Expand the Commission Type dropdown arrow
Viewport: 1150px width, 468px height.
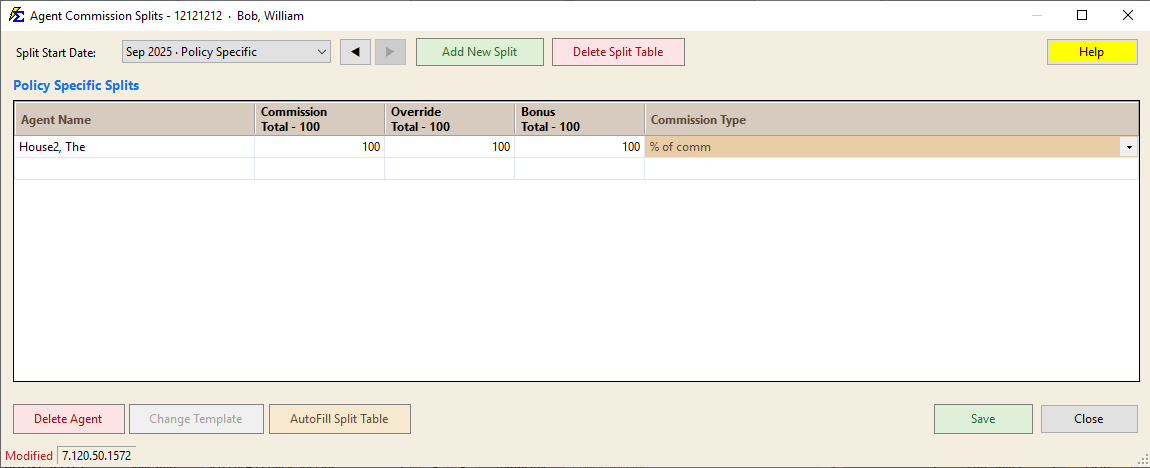(1129, 147)
